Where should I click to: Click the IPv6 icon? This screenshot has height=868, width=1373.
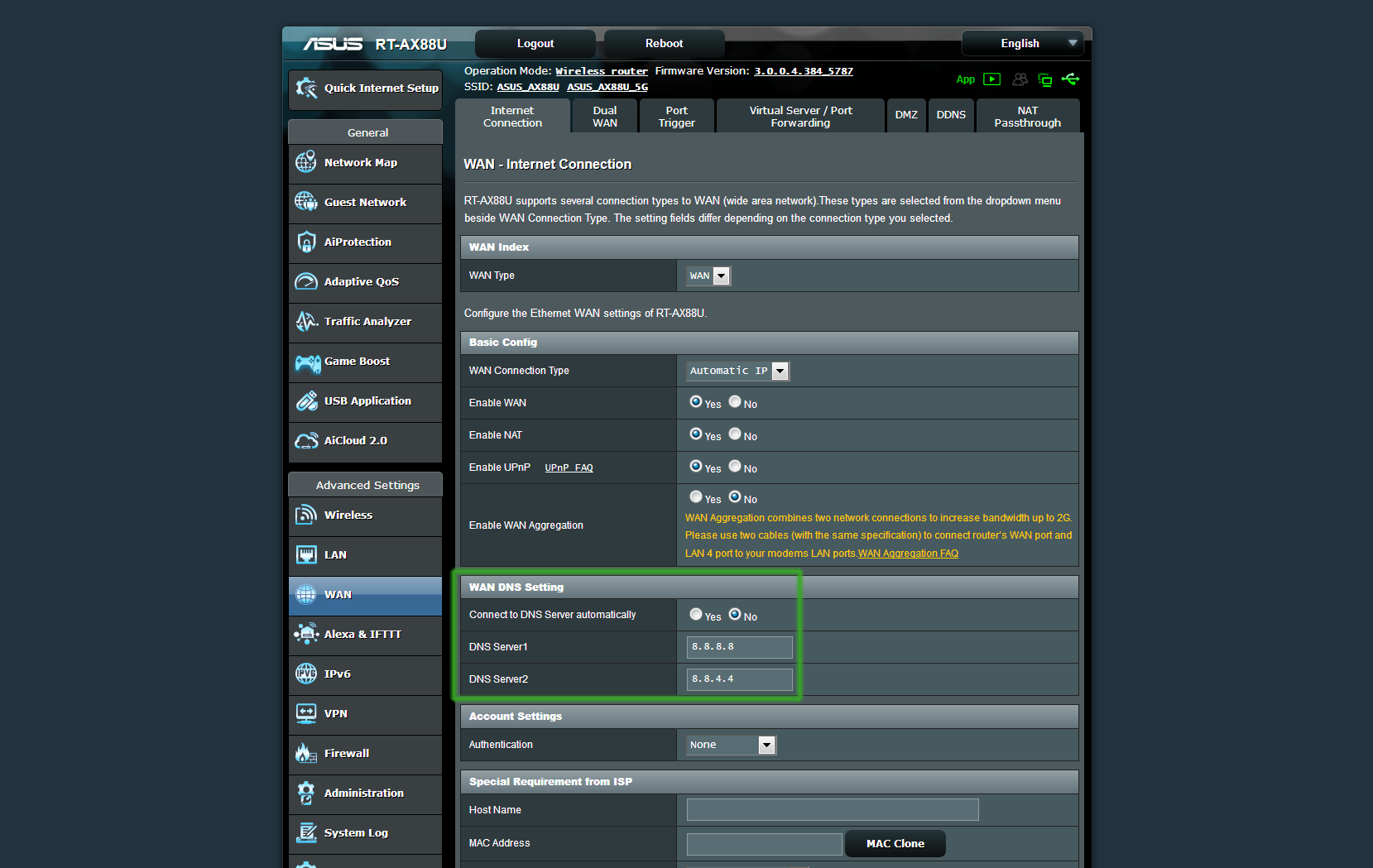tap(306, 674)
